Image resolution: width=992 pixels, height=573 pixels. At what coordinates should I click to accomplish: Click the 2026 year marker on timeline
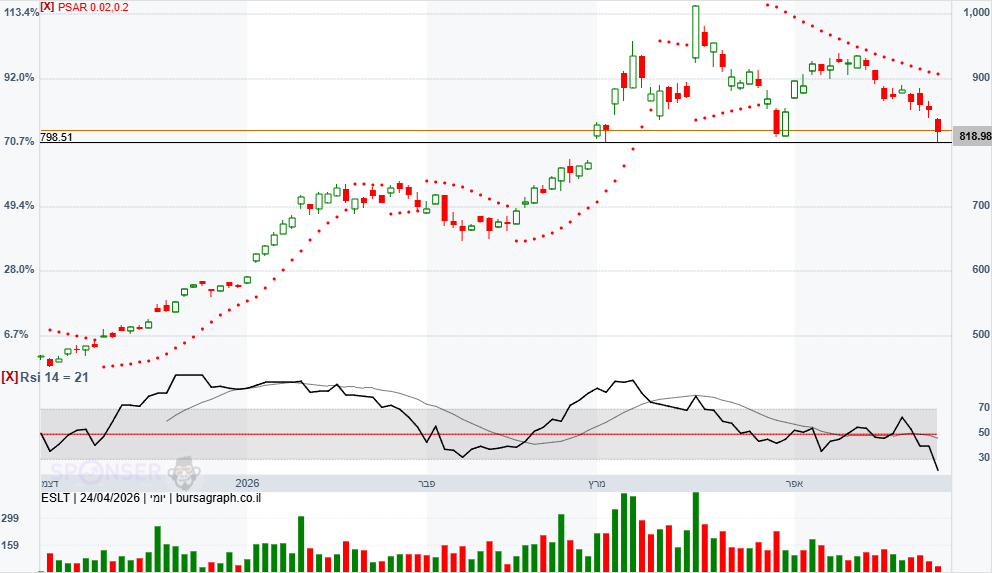247,483
